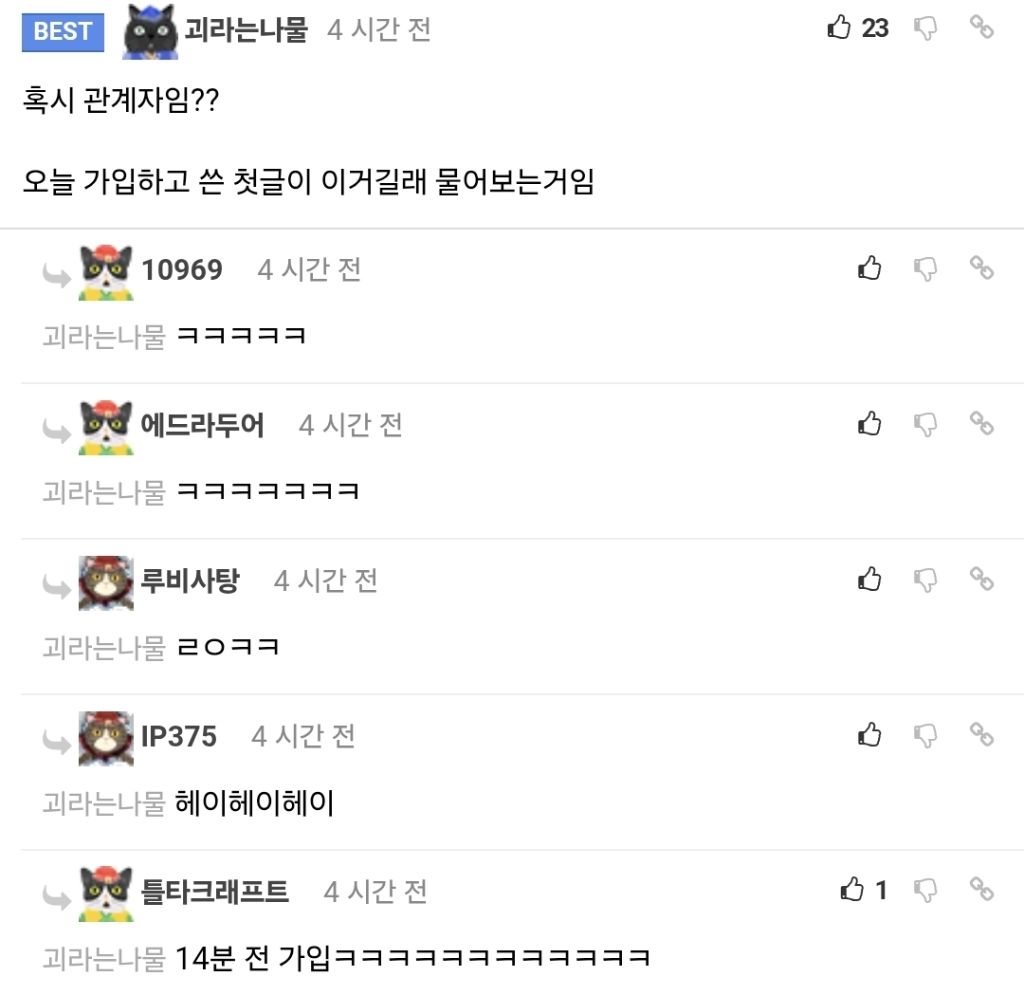This screenshot has height=995, width=1024.
Task: Click the BEST badge label
Action: click(x=63, y=31)
